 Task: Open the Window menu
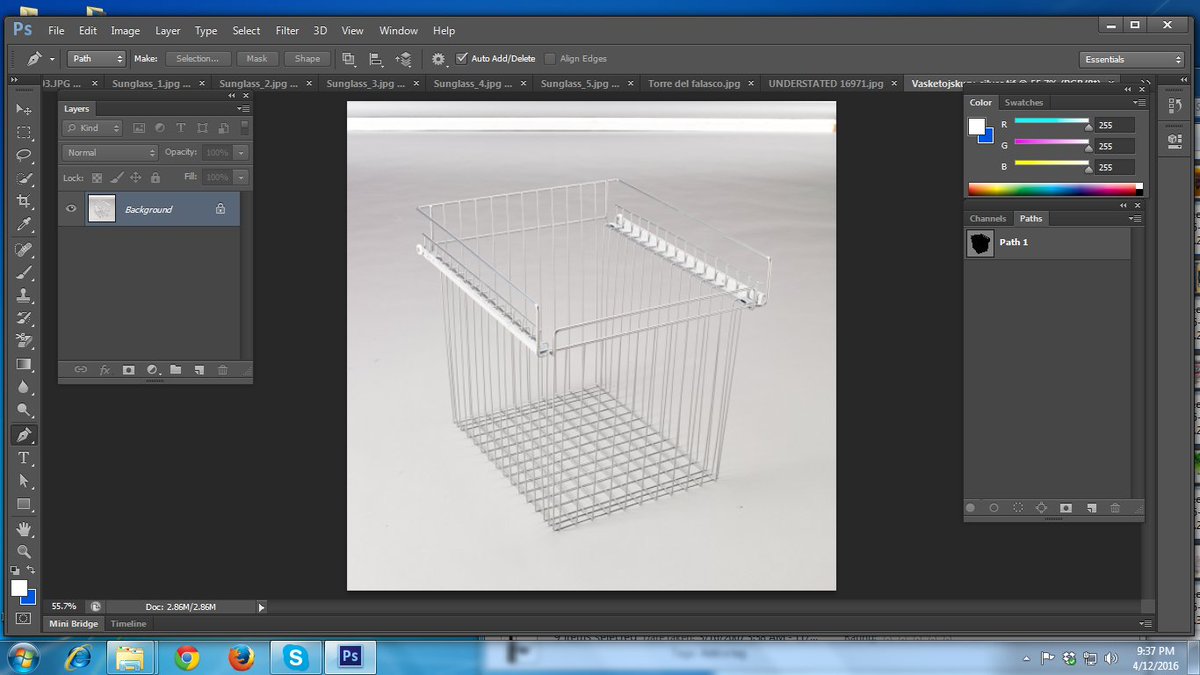click(398, 31)
